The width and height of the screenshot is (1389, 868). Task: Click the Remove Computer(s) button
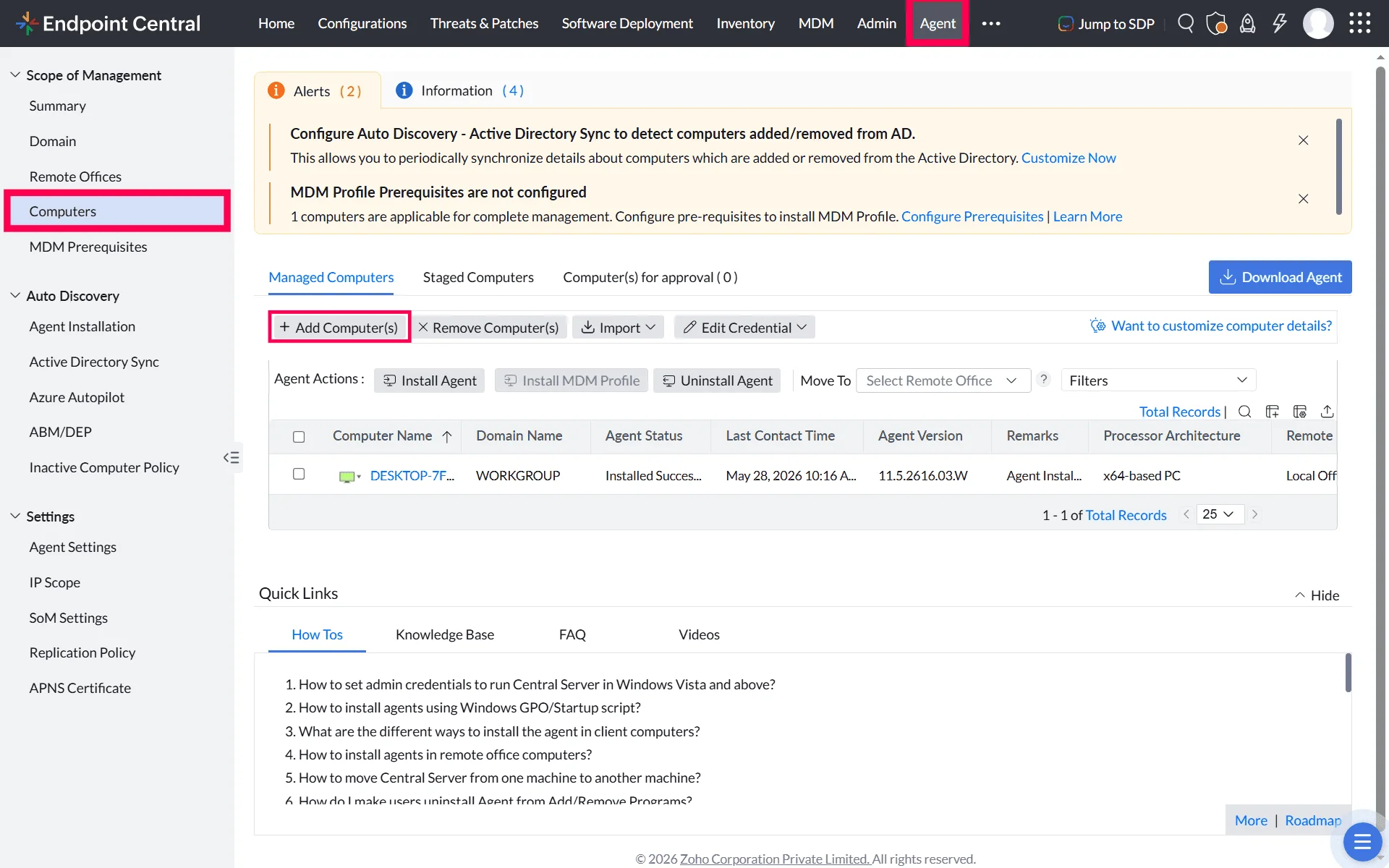488,327
